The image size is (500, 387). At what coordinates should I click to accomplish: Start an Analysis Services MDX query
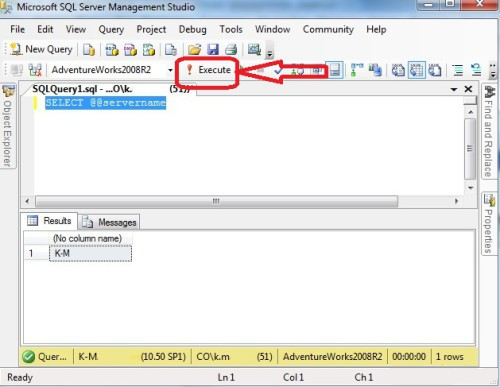tap(112, 50)
